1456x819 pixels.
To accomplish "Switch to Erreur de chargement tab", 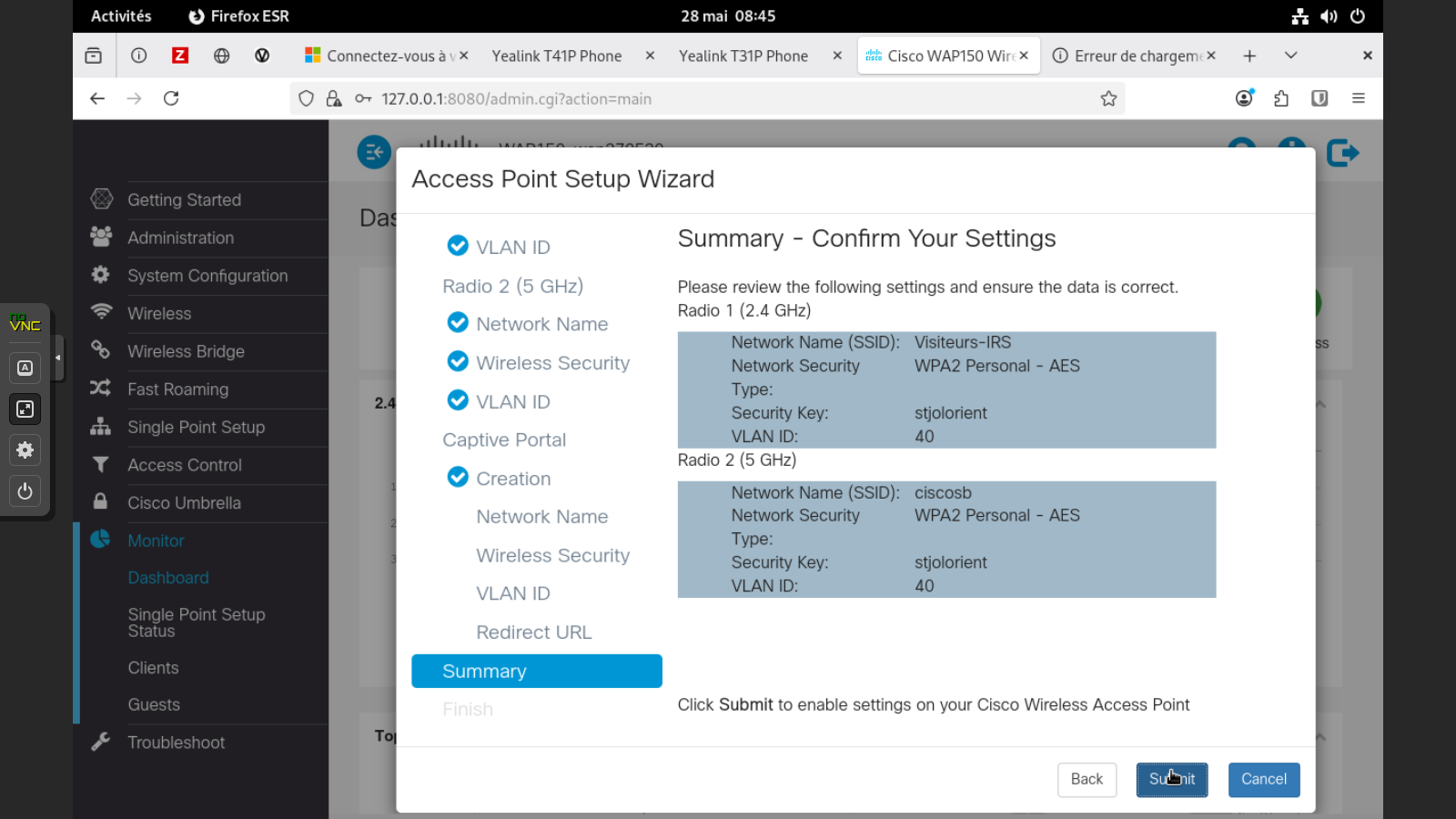I will tap(1134, 56).
